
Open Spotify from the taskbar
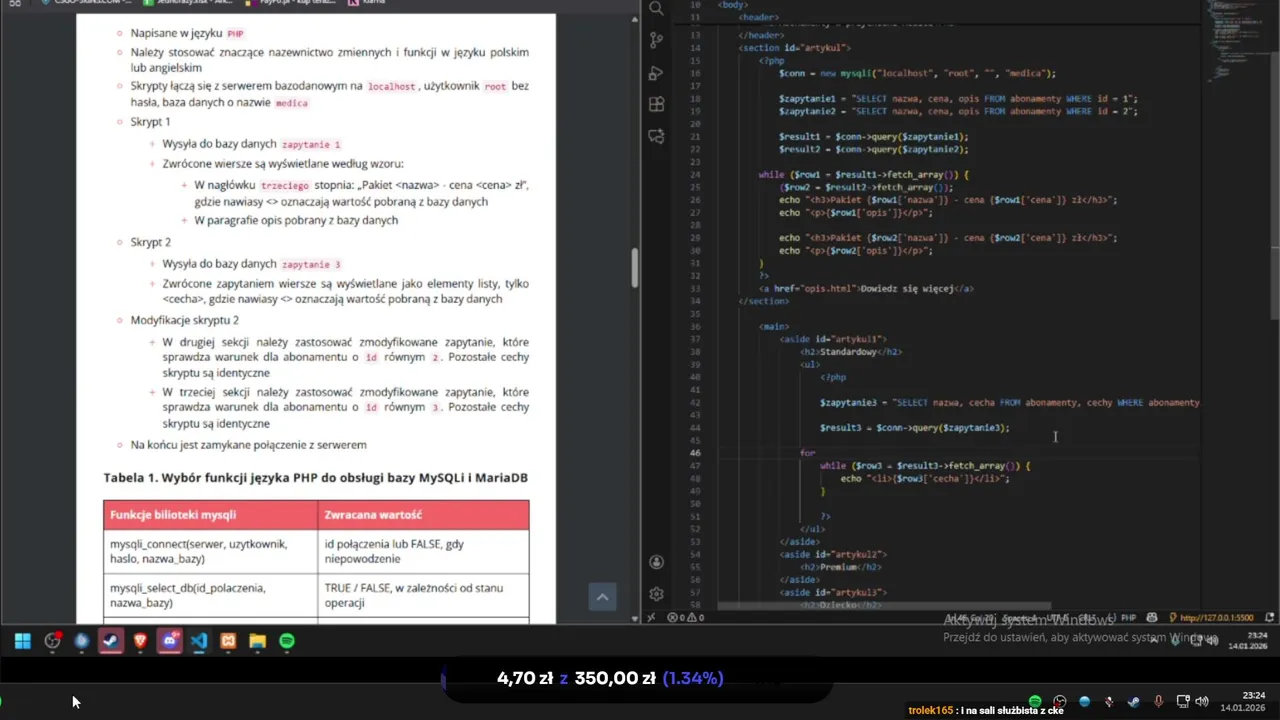[x=287, y=641]
